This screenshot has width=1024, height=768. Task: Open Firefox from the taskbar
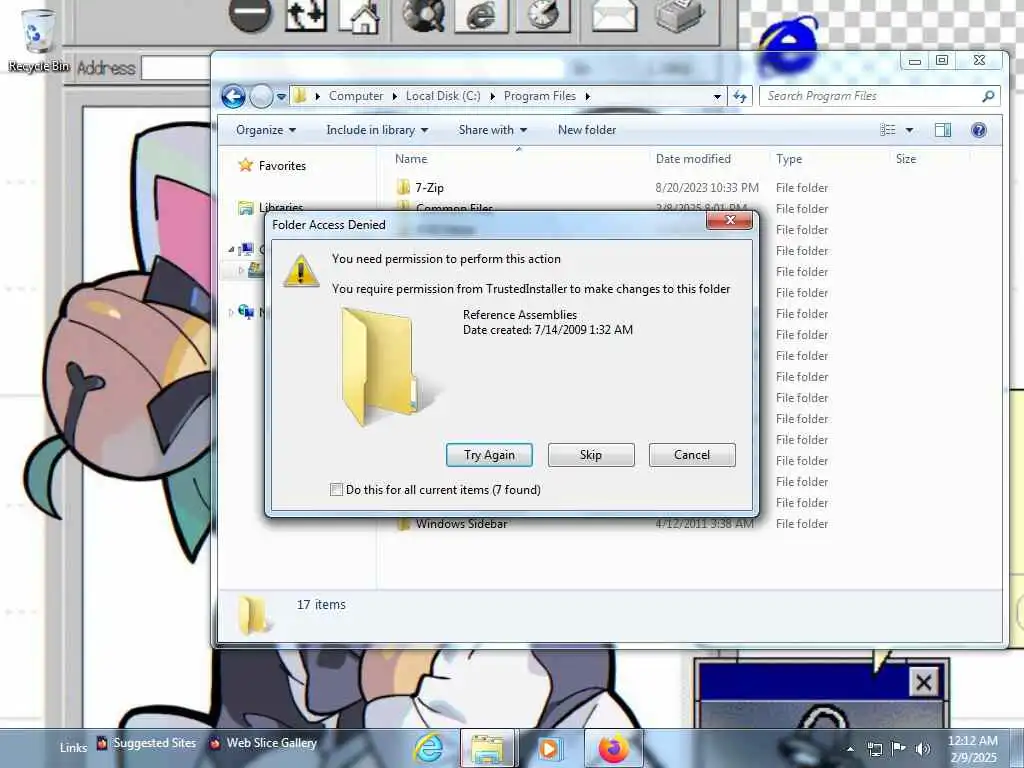click(613, 748)
